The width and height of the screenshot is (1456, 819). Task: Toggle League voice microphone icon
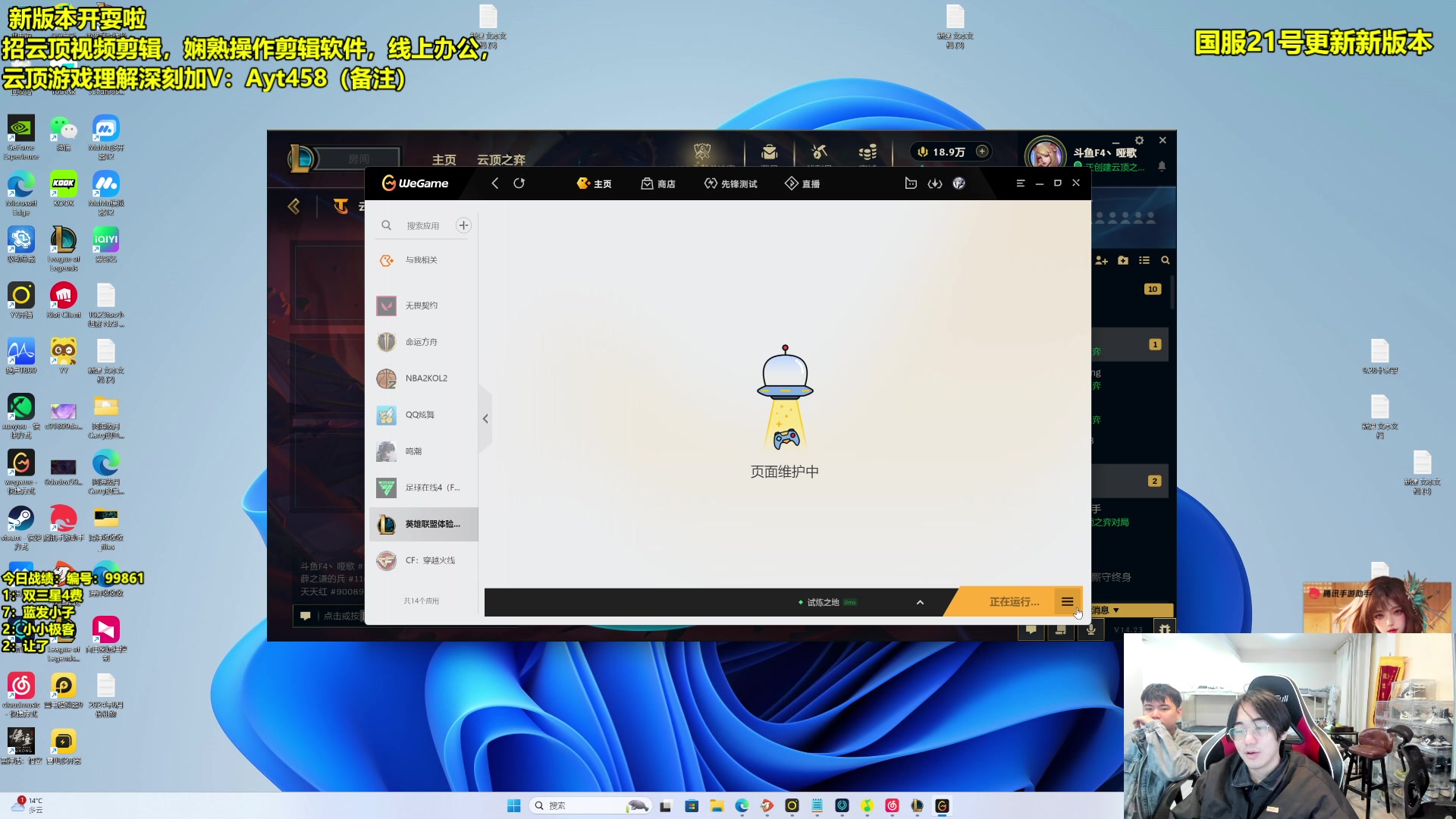pos(1090,629)
